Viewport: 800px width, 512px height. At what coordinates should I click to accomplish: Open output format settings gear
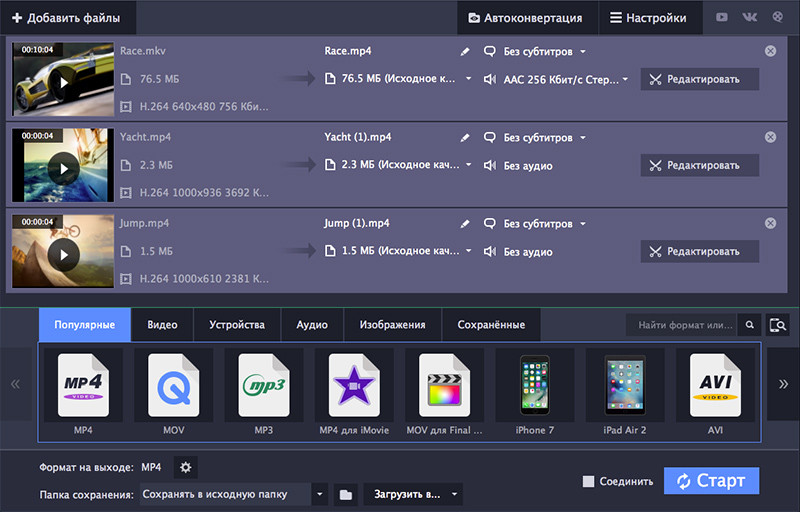(185, 467)
